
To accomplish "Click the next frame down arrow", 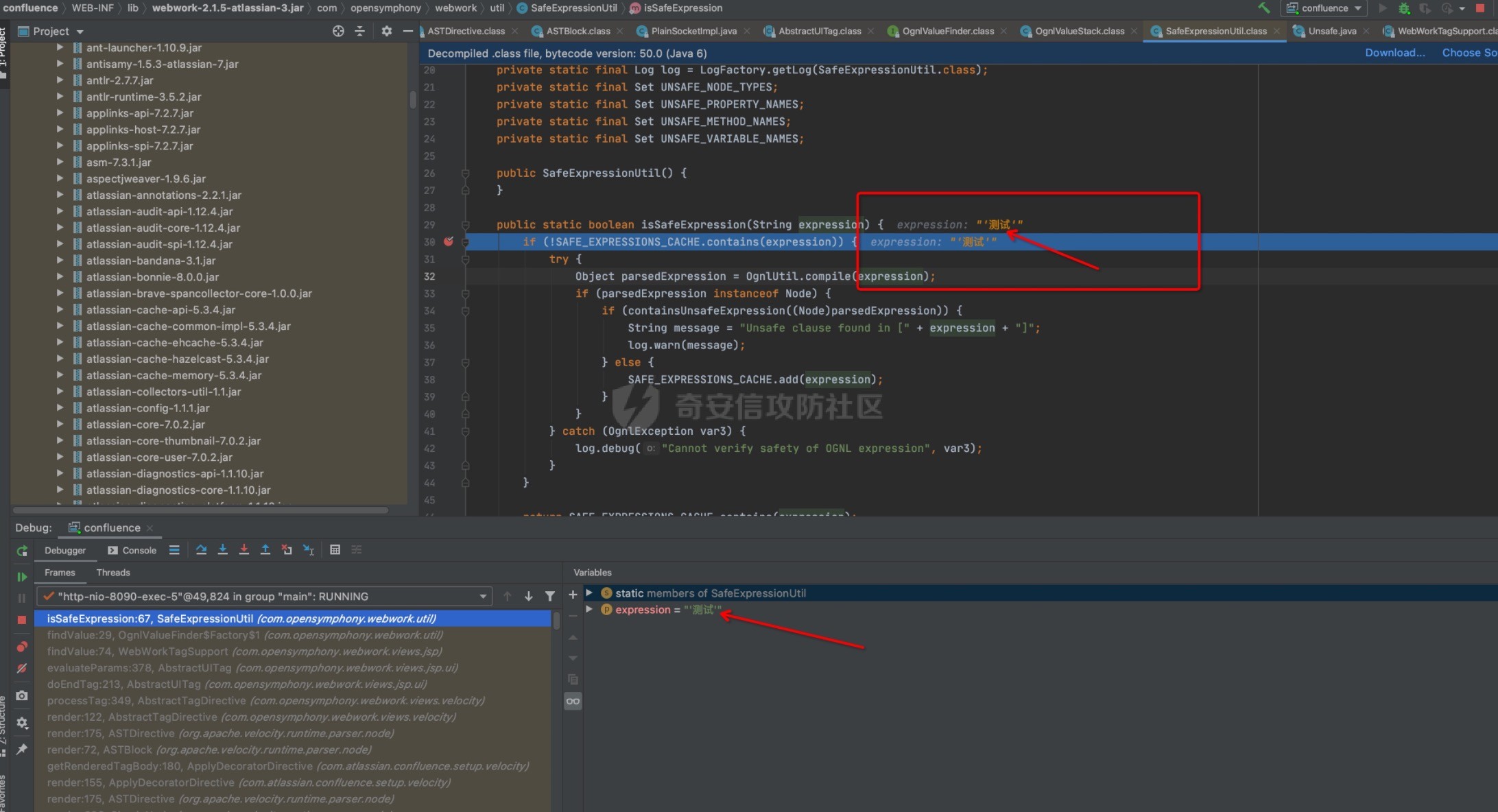I will click(529, 597).
